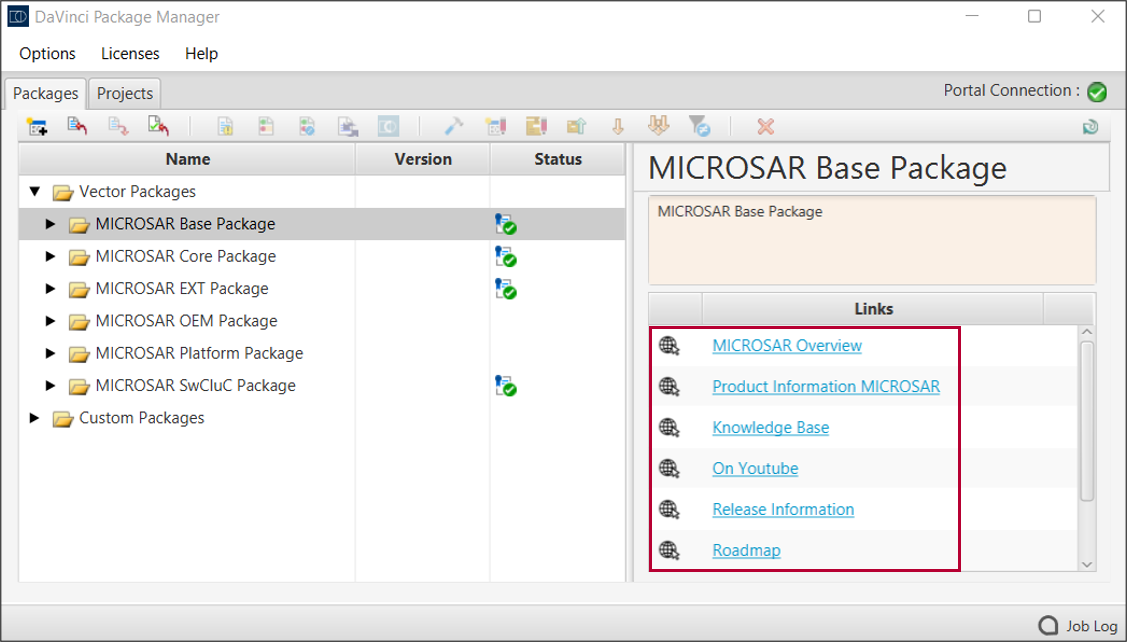Click status icon for MICROSAR EXT Package
Screen dimensions: 1127x642
tap(505, 289)
